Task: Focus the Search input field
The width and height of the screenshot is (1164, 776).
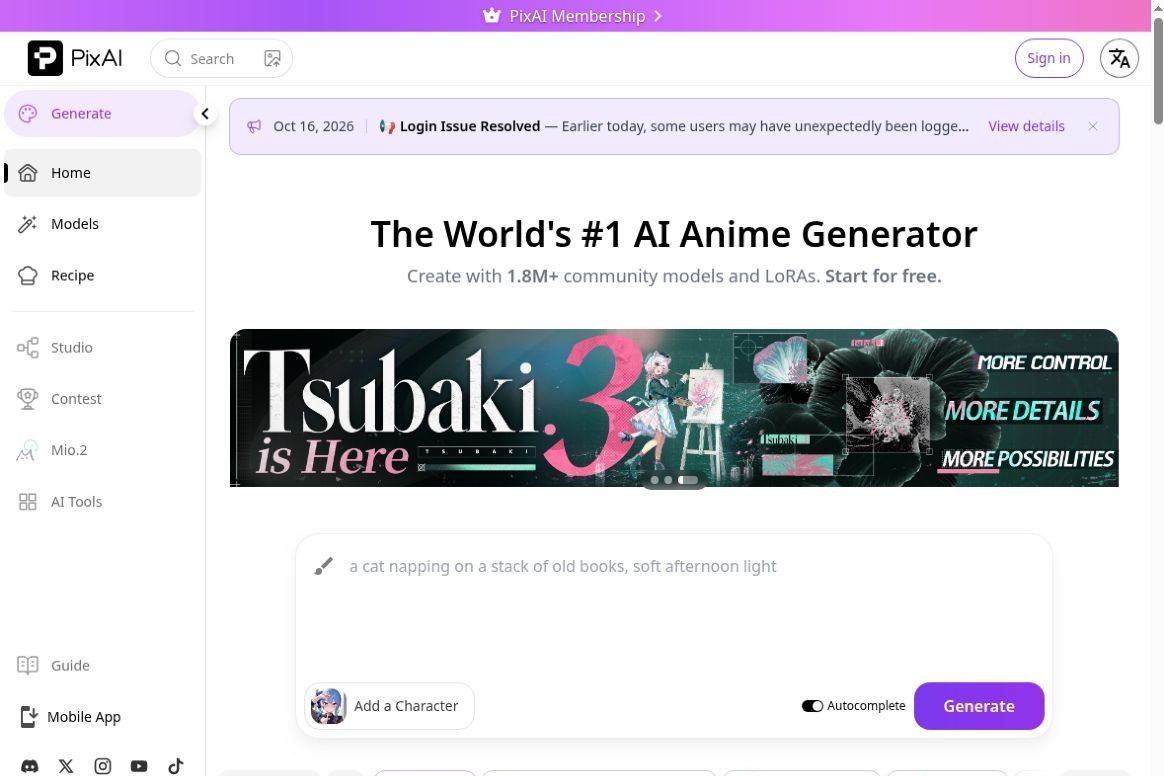Action: pos(221,59)
